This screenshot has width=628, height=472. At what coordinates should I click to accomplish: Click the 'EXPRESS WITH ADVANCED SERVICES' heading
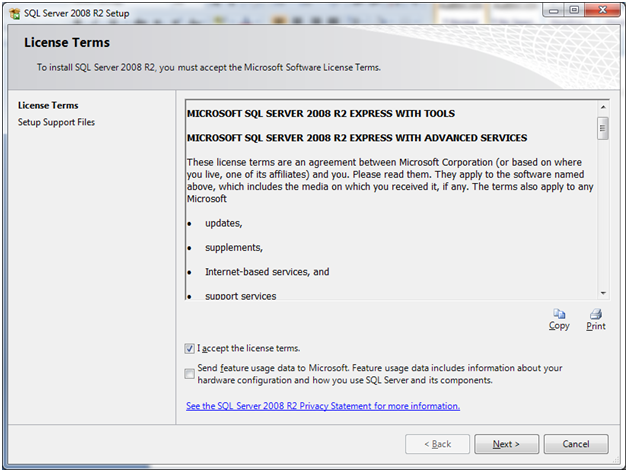click(x=357, y=138)
